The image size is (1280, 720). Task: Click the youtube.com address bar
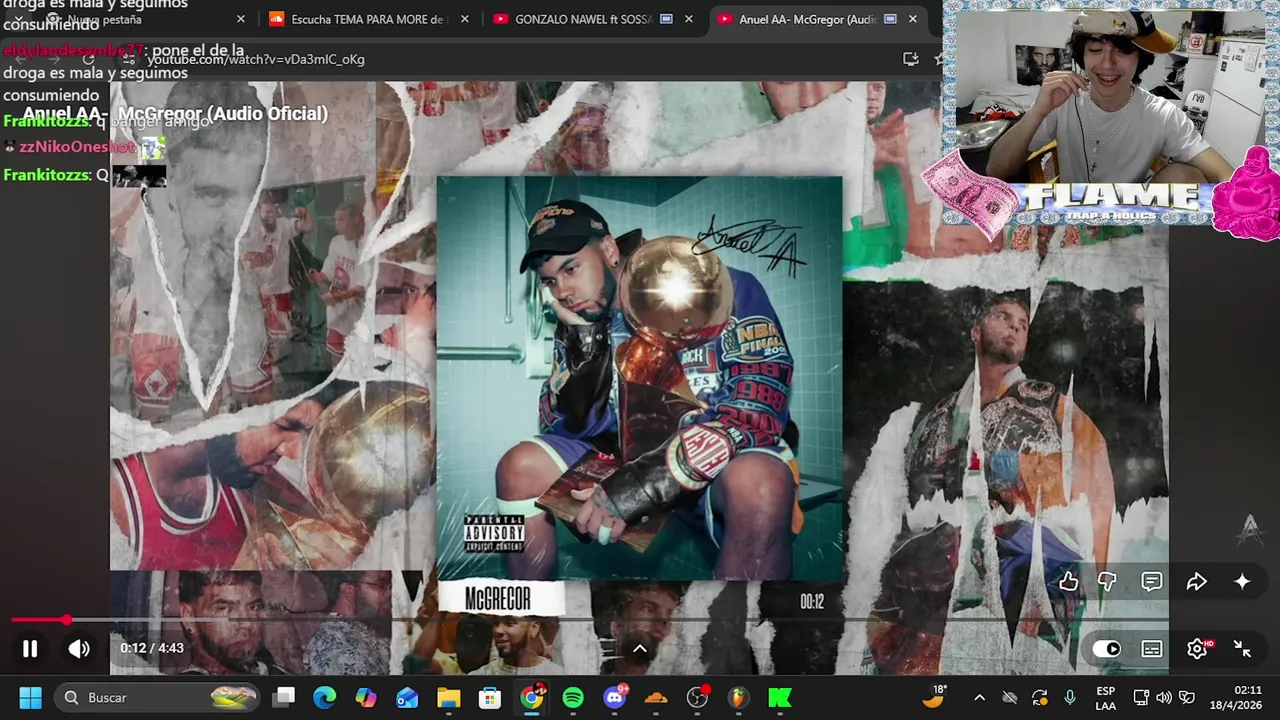pyautogui.click(x=520, y=59)
